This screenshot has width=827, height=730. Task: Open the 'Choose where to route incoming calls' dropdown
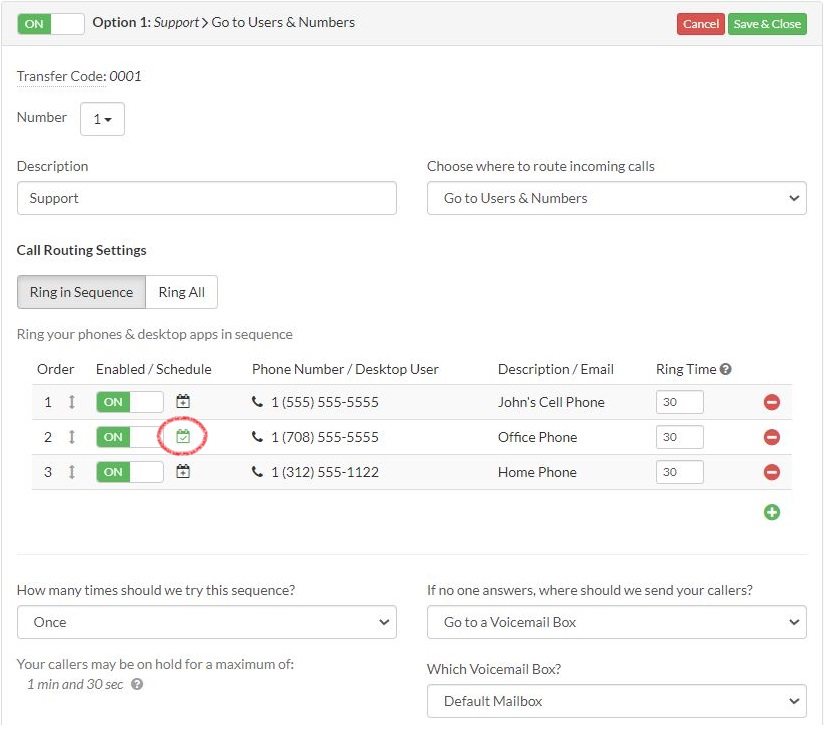point(616,197)
